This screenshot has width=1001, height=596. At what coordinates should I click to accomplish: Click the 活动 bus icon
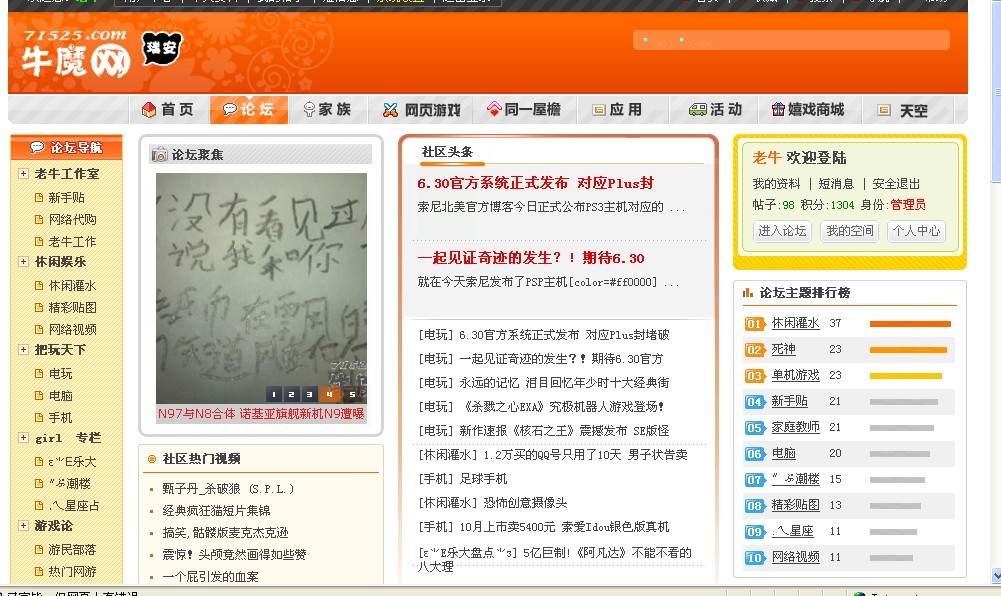697,110
